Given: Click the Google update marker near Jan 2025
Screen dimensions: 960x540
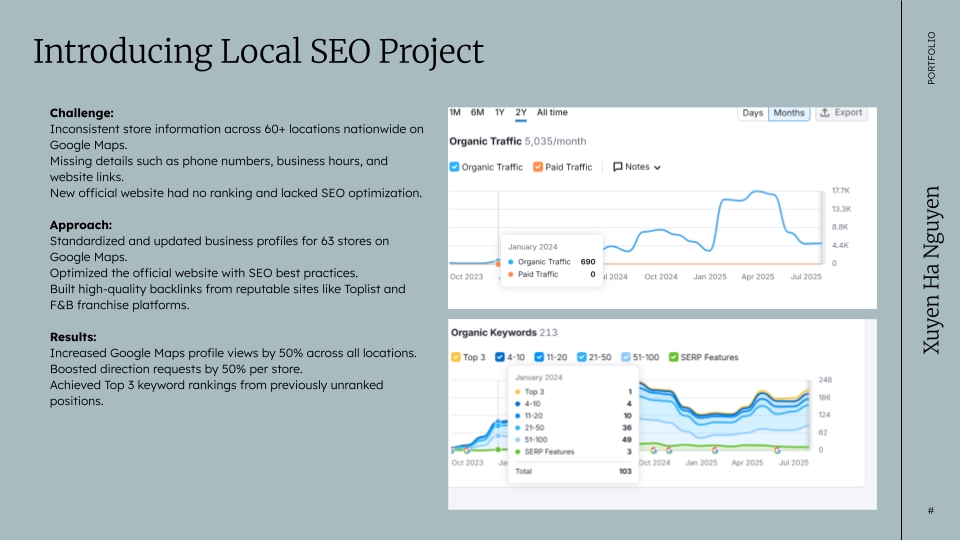Looking at the screenshot, I should pyautogui.click(x=714, y=451).
